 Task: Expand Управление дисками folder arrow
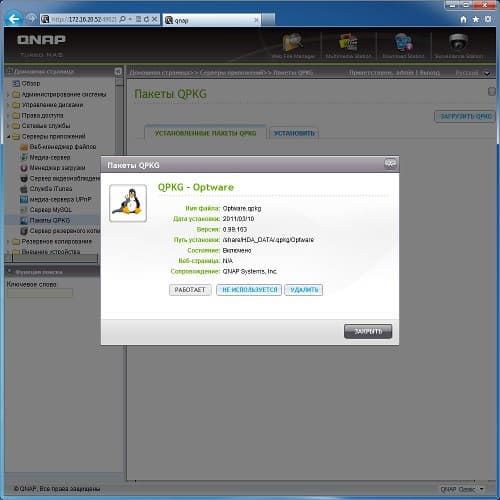pyautogui.click(x=8, y=105)
